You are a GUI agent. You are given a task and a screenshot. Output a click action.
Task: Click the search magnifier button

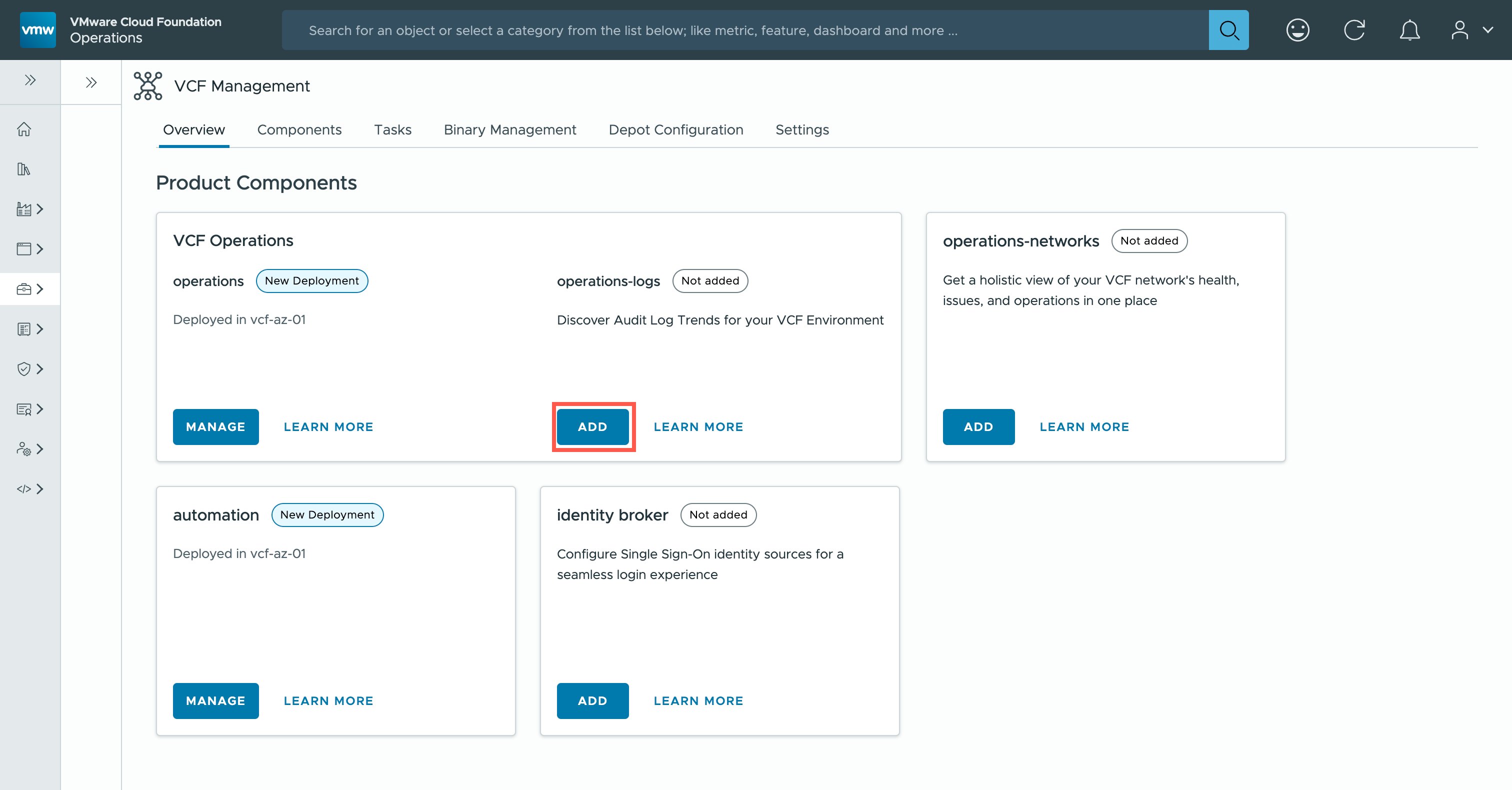click(1228, 30)
